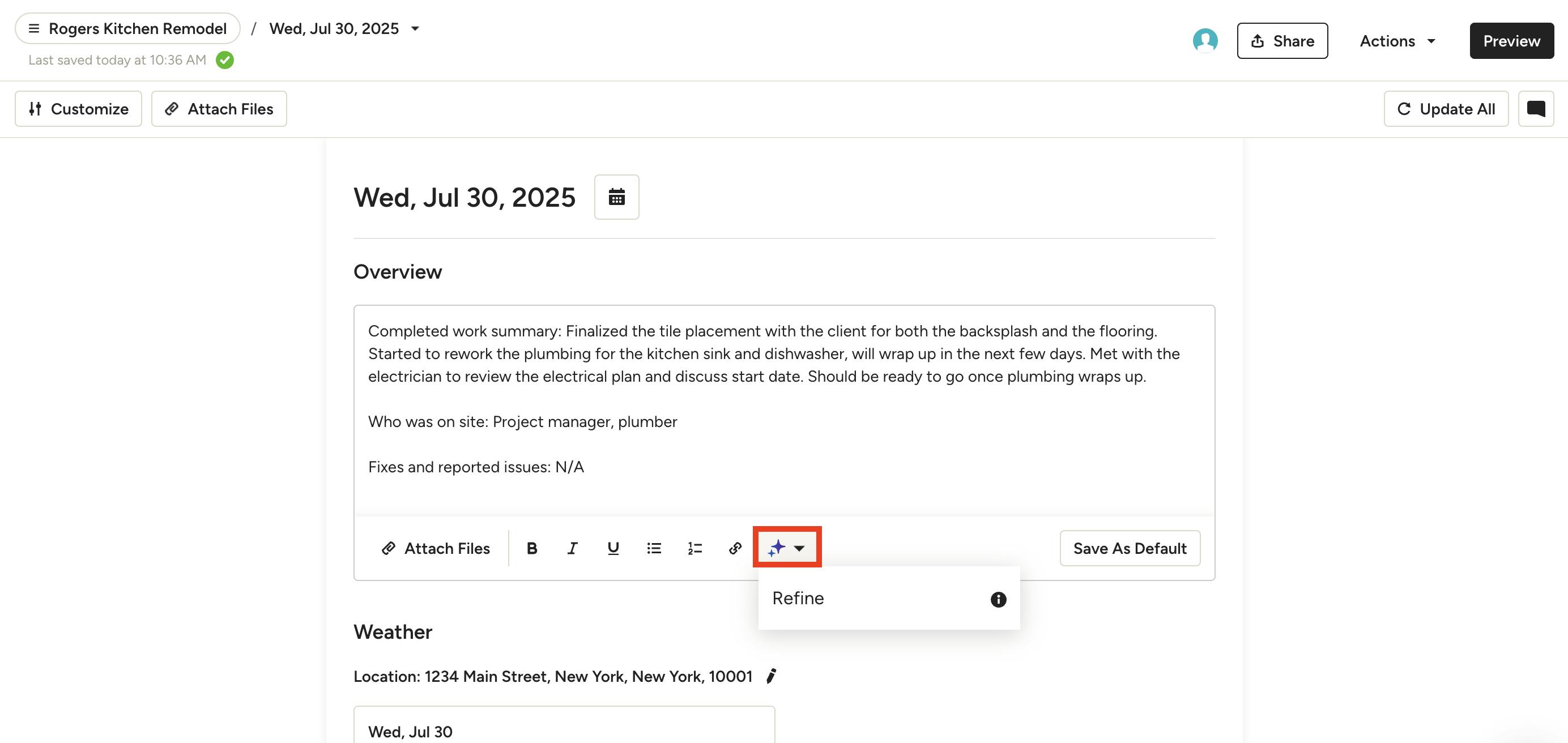Open the Actions dropdown
Viewport: 1568px width, 743px height.
(x=1396, y=41)
